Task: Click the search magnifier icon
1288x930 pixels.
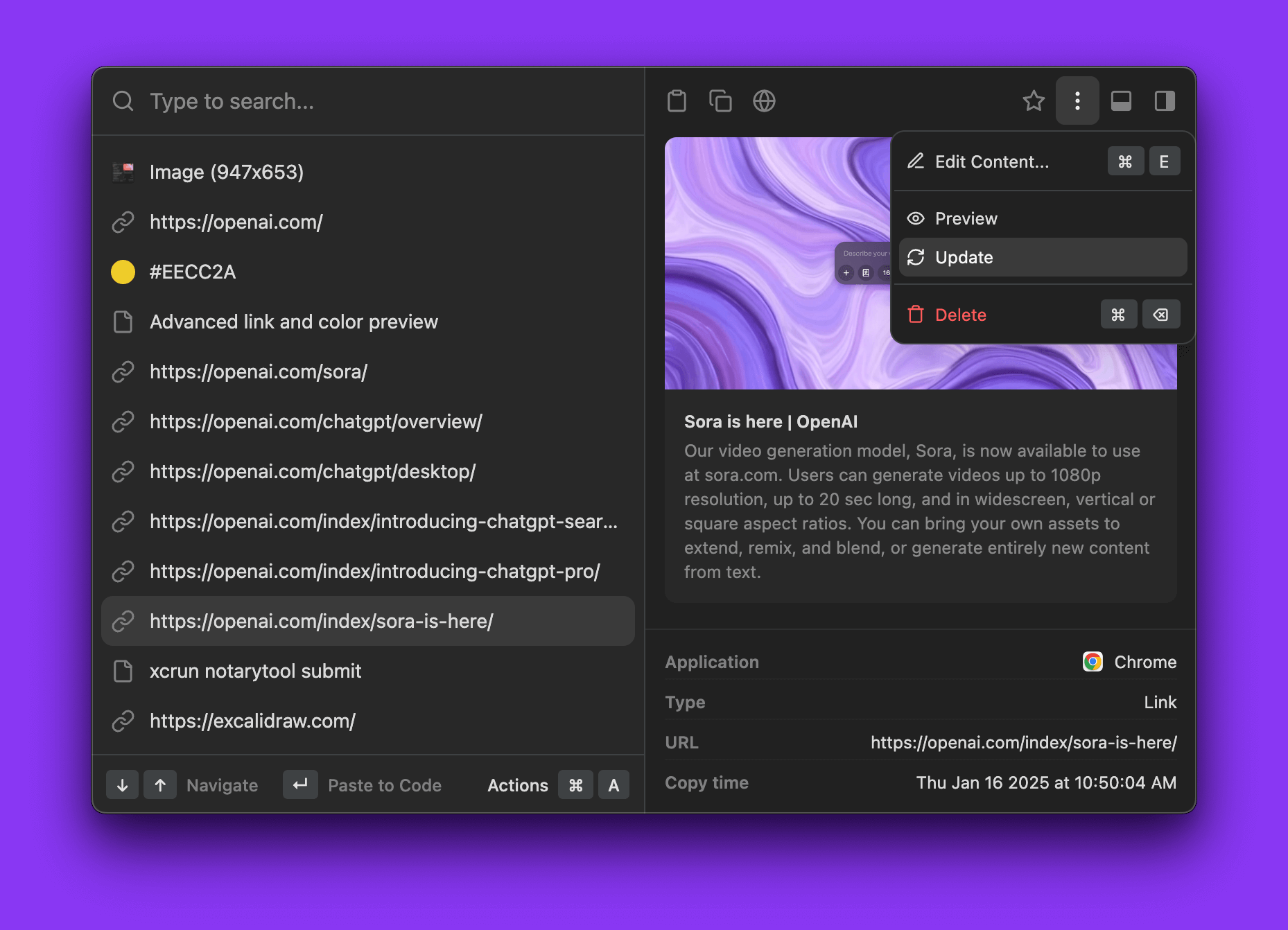Action: tap(123, 101)
